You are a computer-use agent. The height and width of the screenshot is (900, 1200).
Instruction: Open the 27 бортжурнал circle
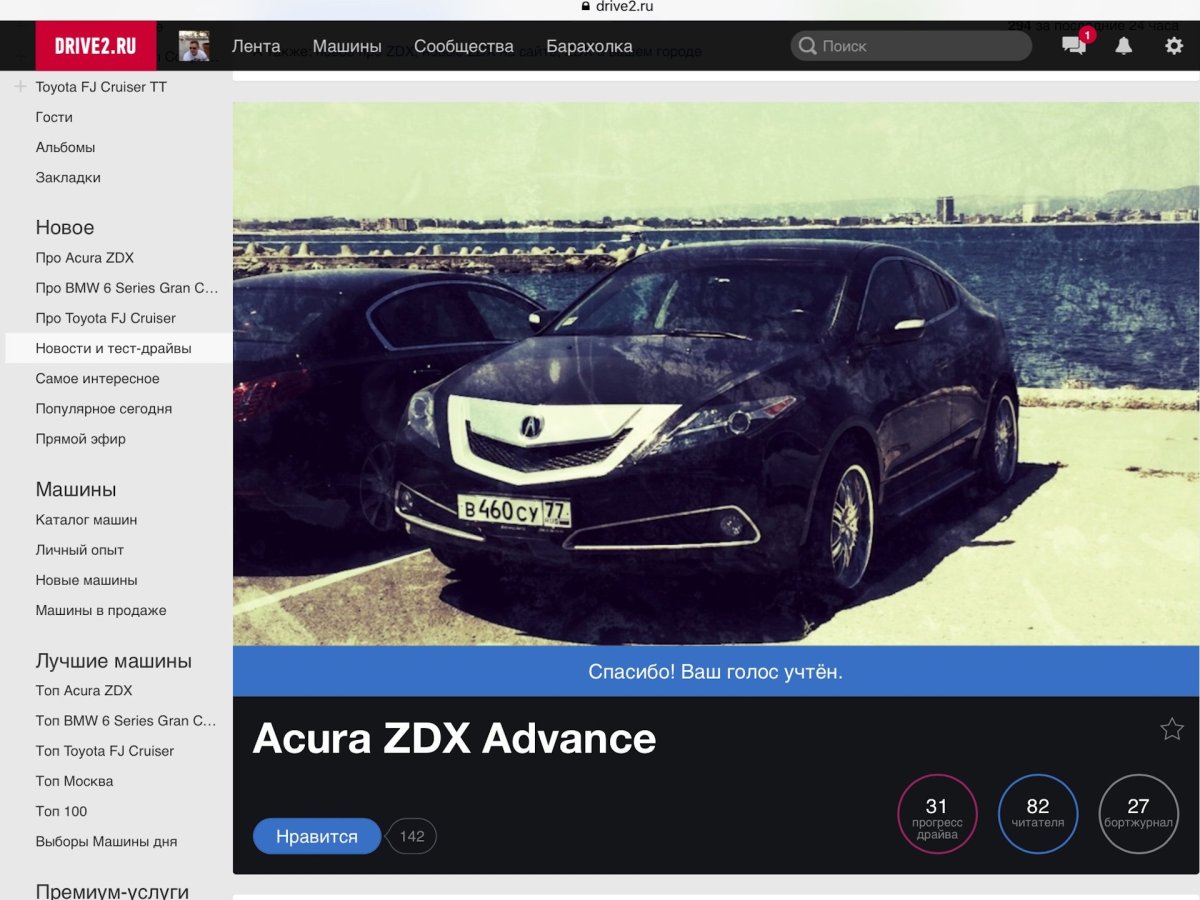point(1138,814)
